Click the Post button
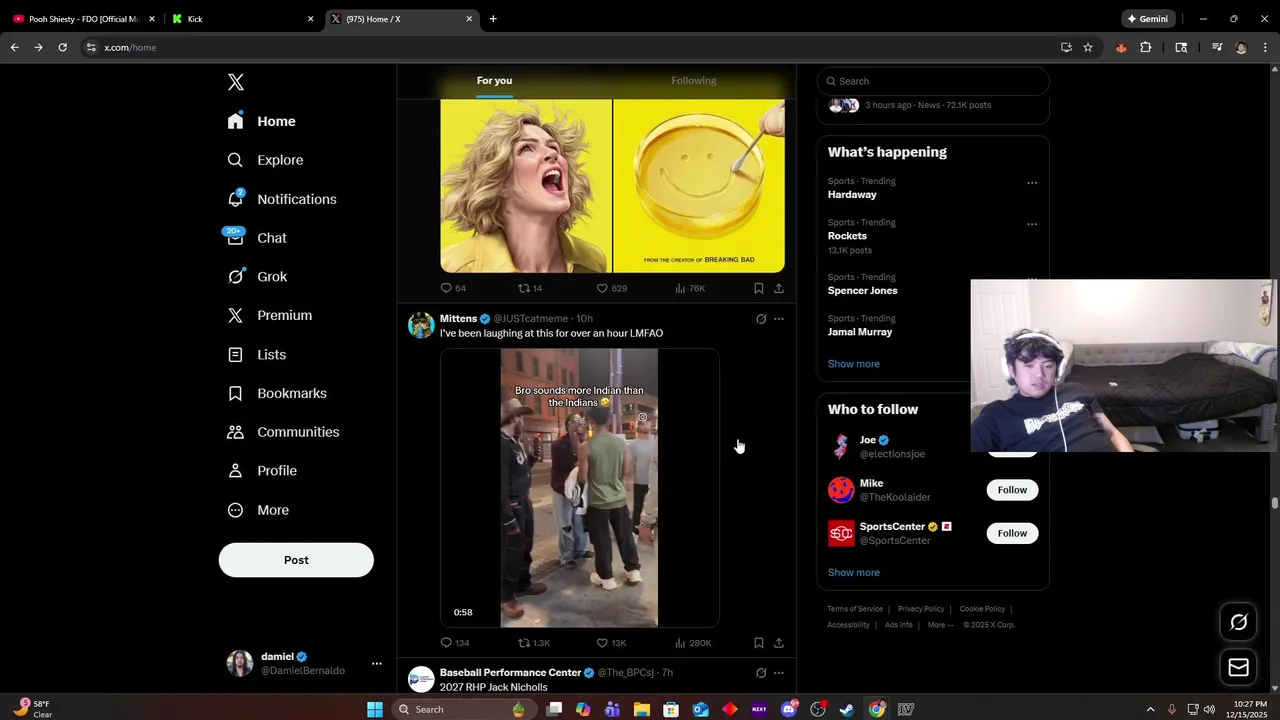The width and height of the screenshot is (1280, 720). pos(296,560)
